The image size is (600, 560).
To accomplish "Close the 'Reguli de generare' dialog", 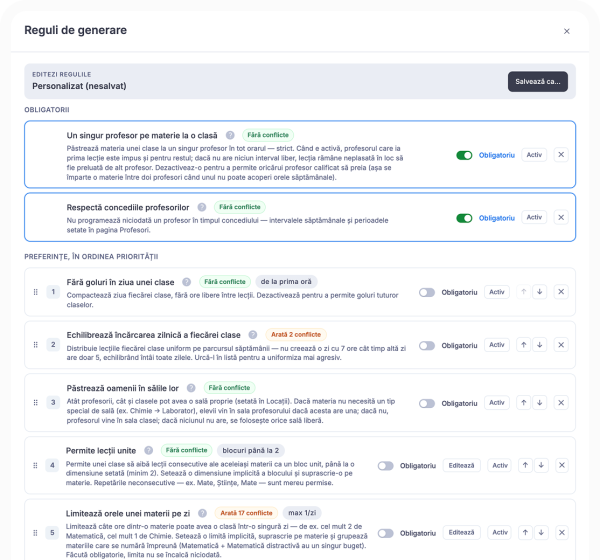I will [x=567, y=31].
